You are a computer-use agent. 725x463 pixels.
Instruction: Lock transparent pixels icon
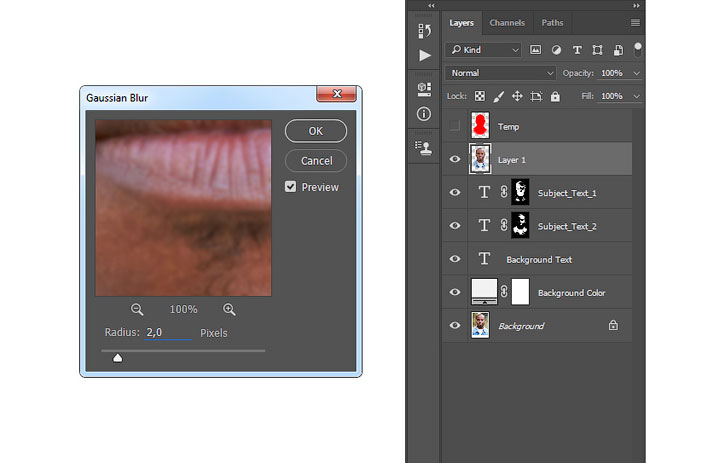coord(480,96)
